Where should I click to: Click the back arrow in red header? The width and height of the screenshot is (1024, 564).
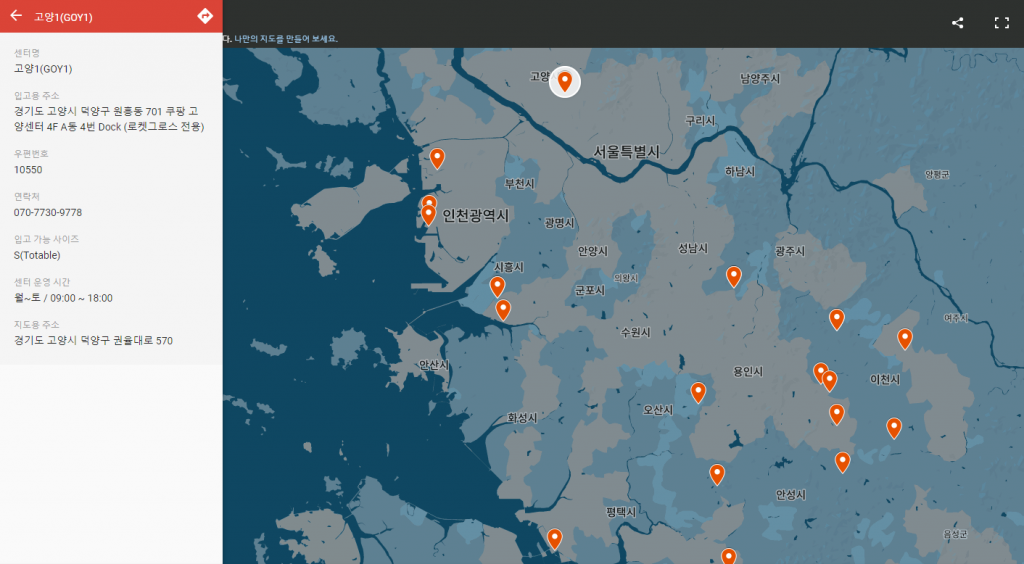(16, 16)
